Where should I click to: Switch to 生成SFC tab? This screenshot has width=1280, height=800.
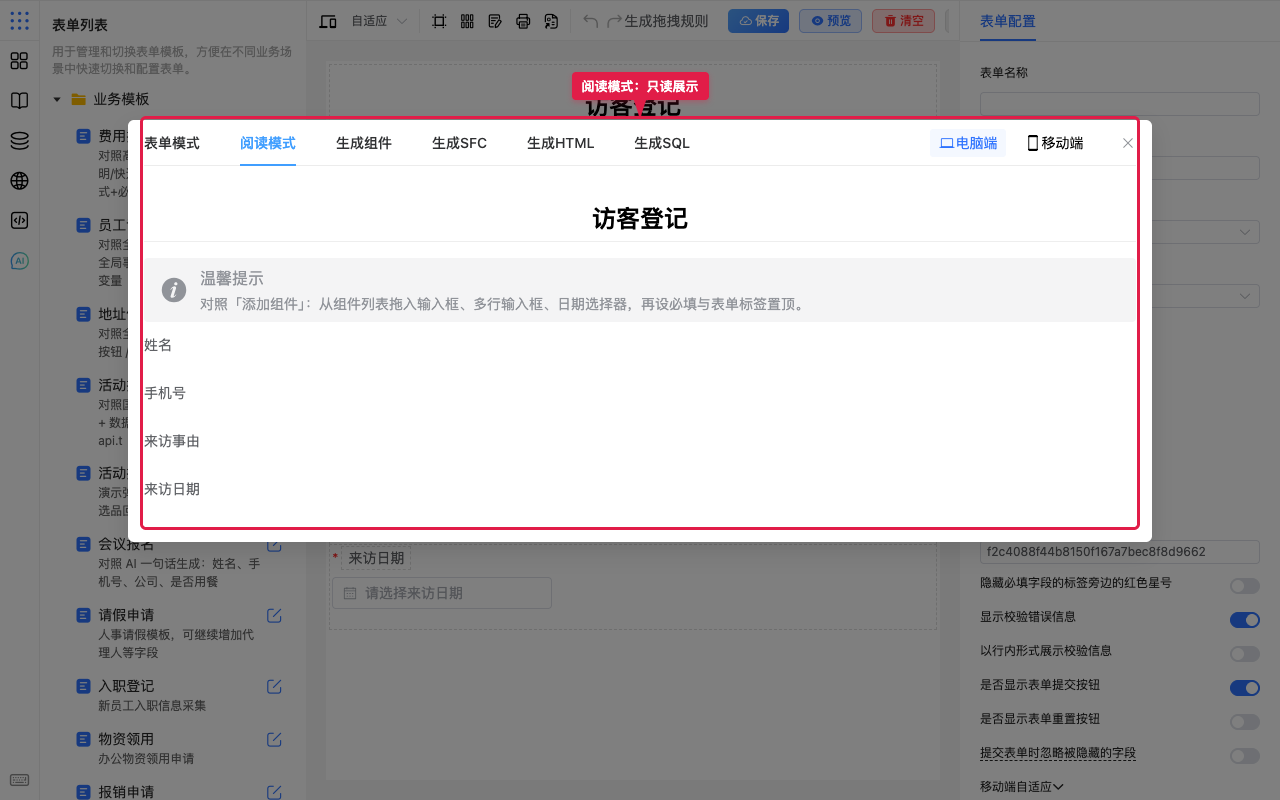459,143
